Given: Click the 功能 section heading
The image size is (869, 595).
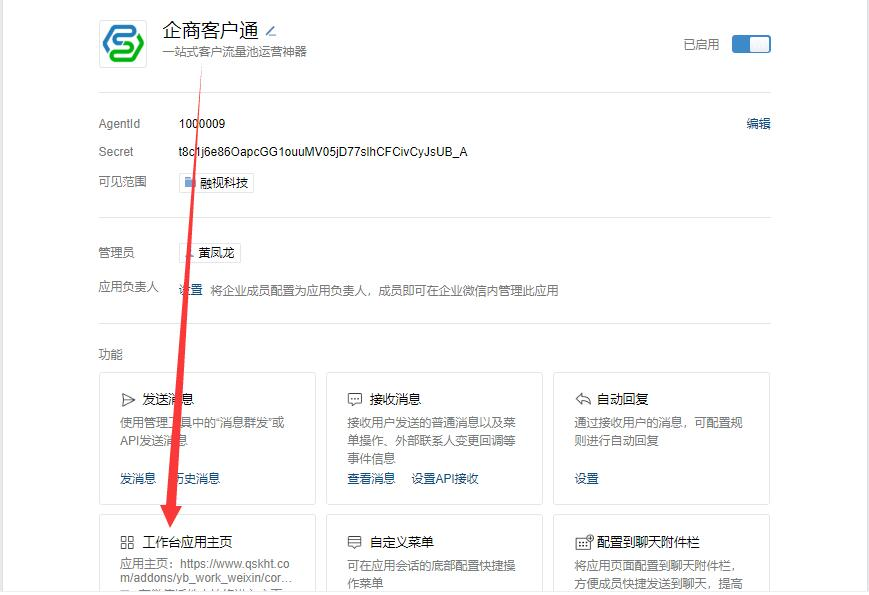Looking at the screenshot, I should (110, 355).
